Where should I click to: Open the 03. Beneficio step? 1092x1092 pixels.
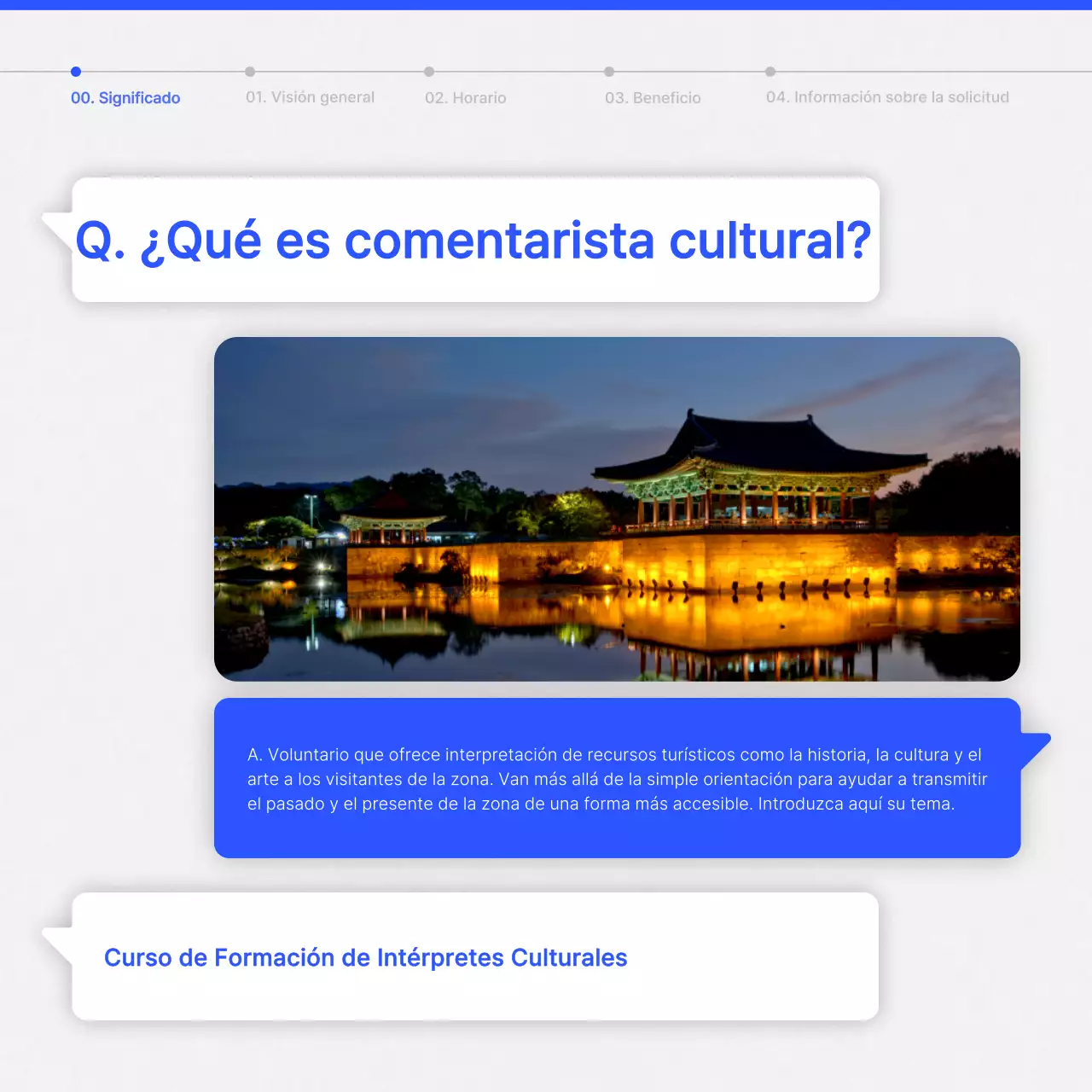653,97
